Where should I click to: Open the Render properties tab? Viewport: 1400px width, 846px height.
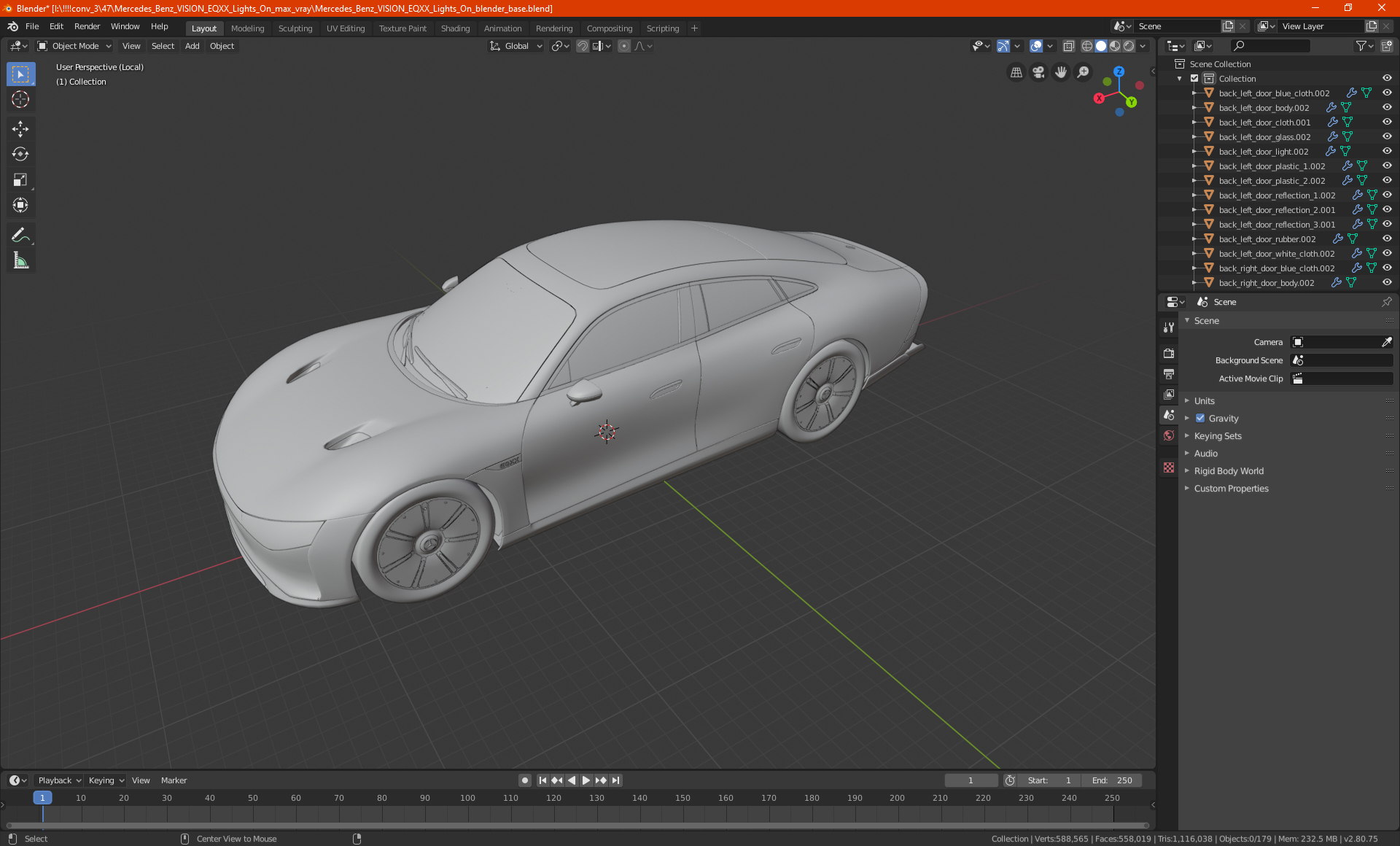[x=1169, y=353]
